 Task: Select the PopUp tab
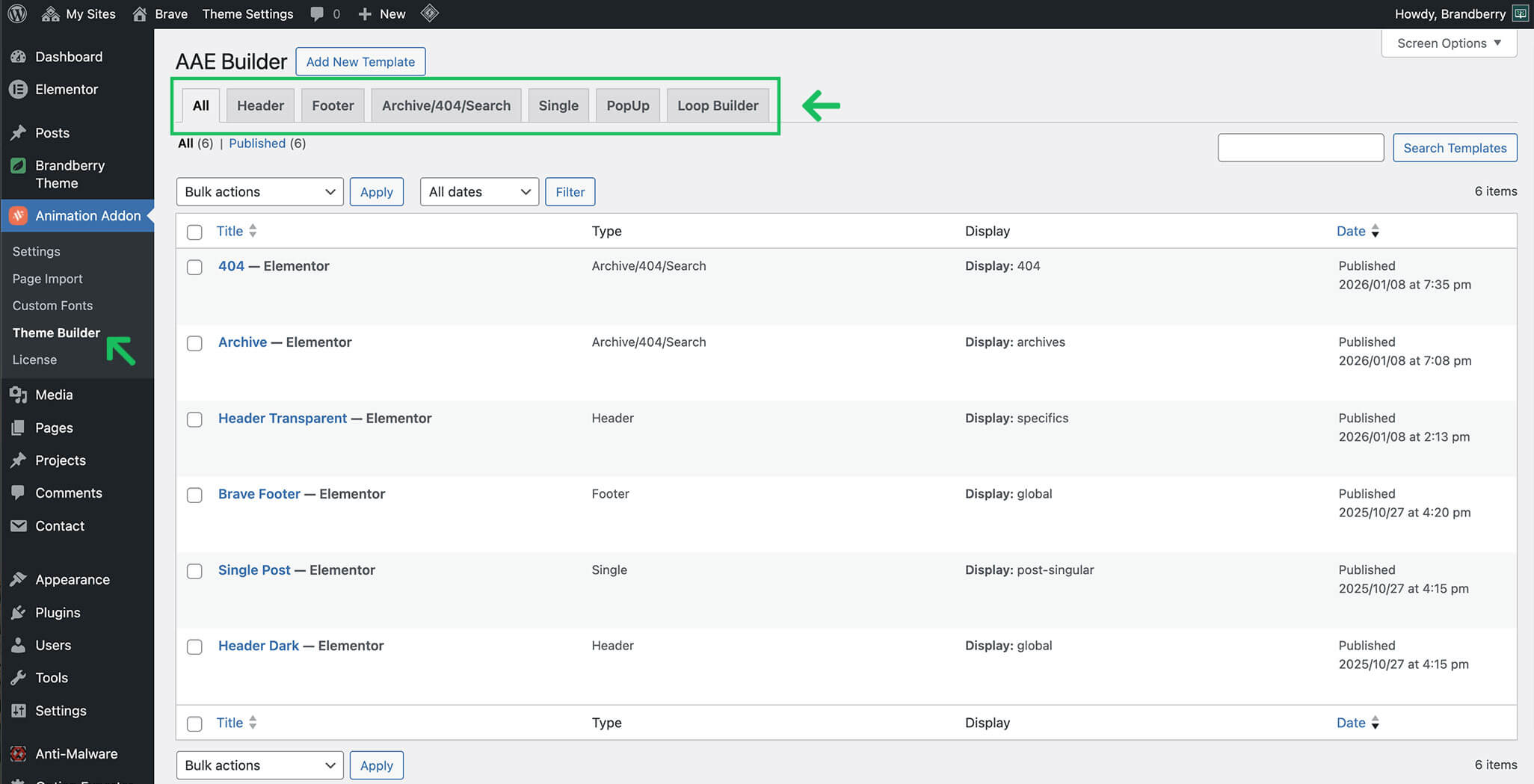[x=627, y=106]
